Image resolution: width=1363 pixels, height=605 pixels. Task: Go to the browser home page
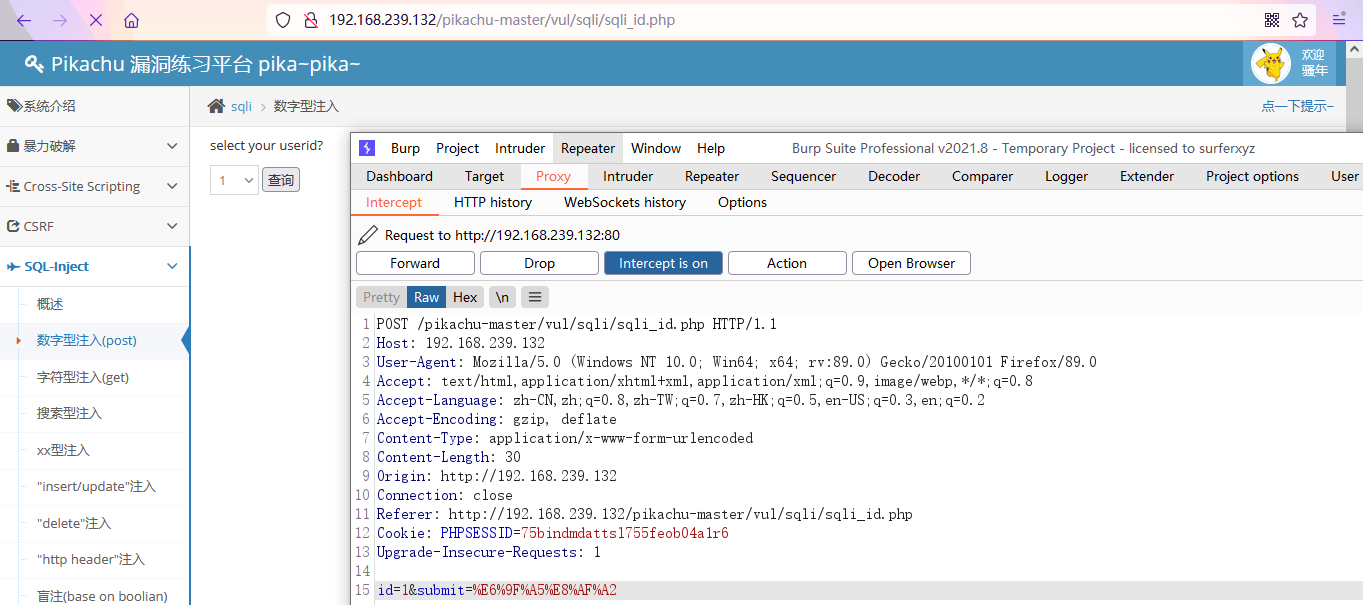coord(131,20)
